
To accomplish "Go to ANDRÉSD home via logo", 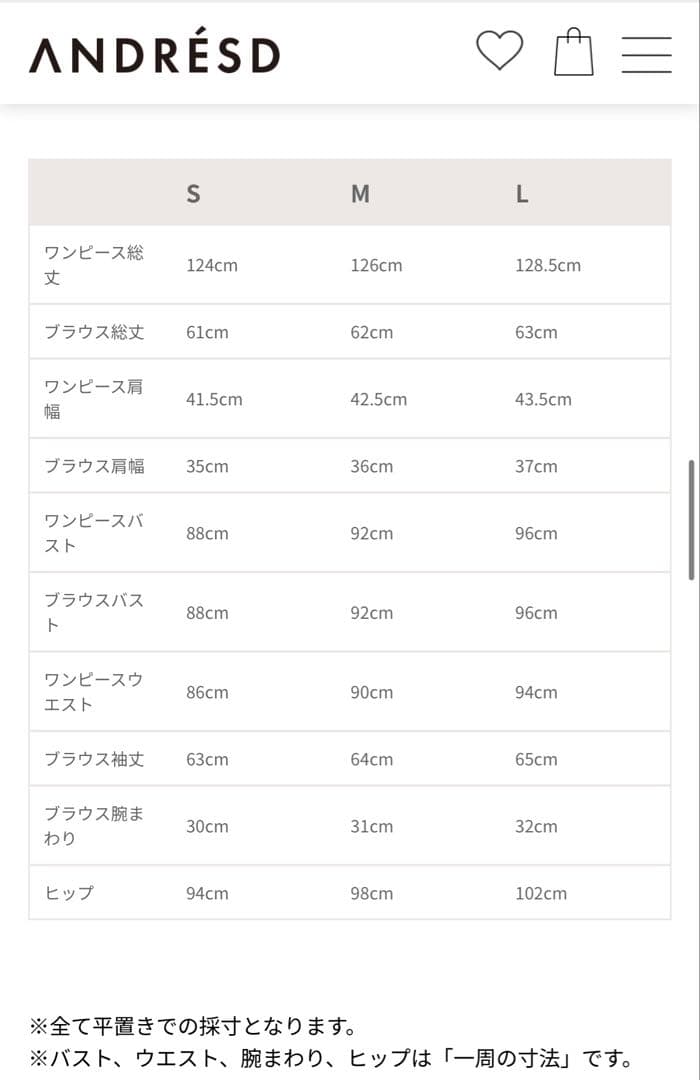I will [154, 54].
